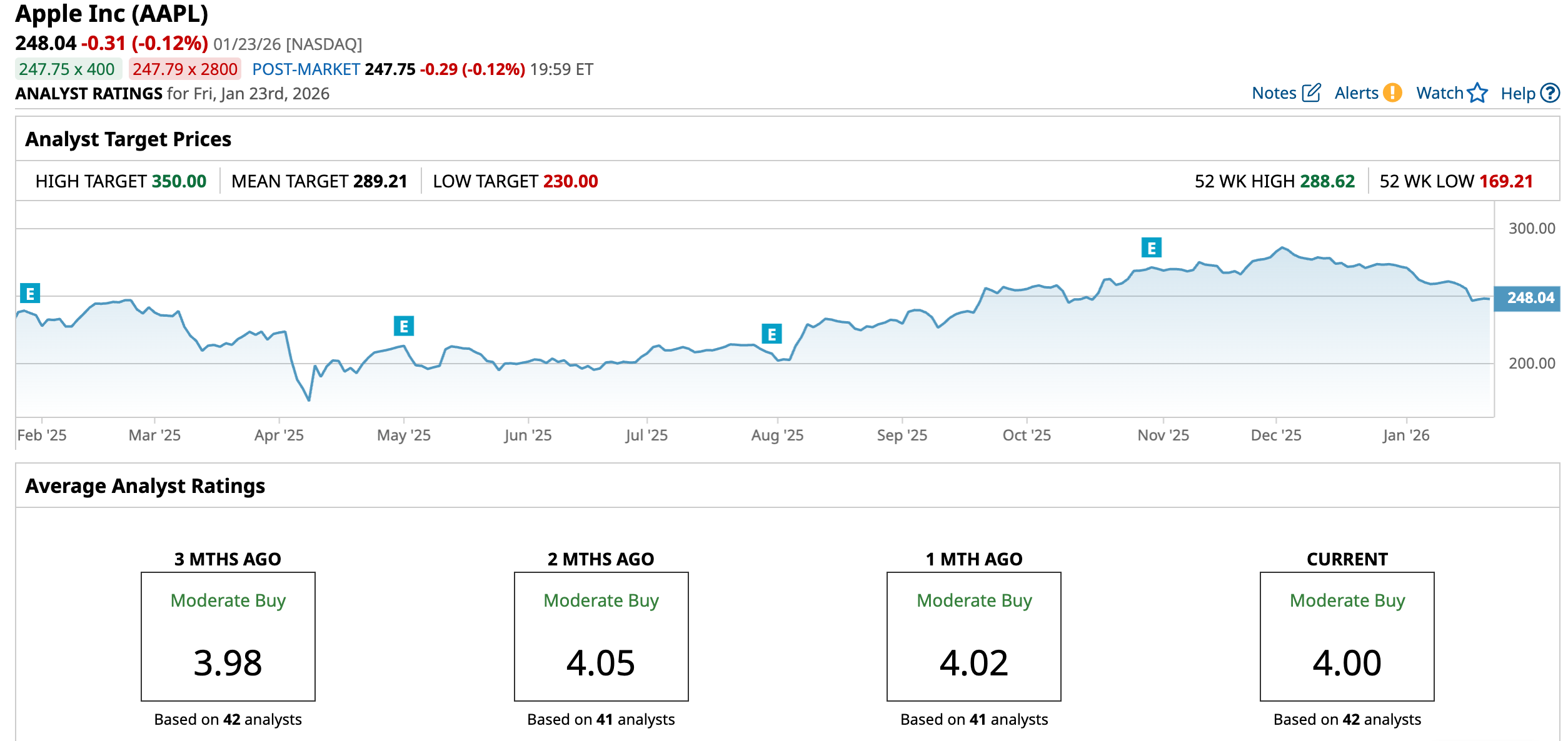
Task: Select the CURRENT Moderate Buy rating box
Action: 1347,636
